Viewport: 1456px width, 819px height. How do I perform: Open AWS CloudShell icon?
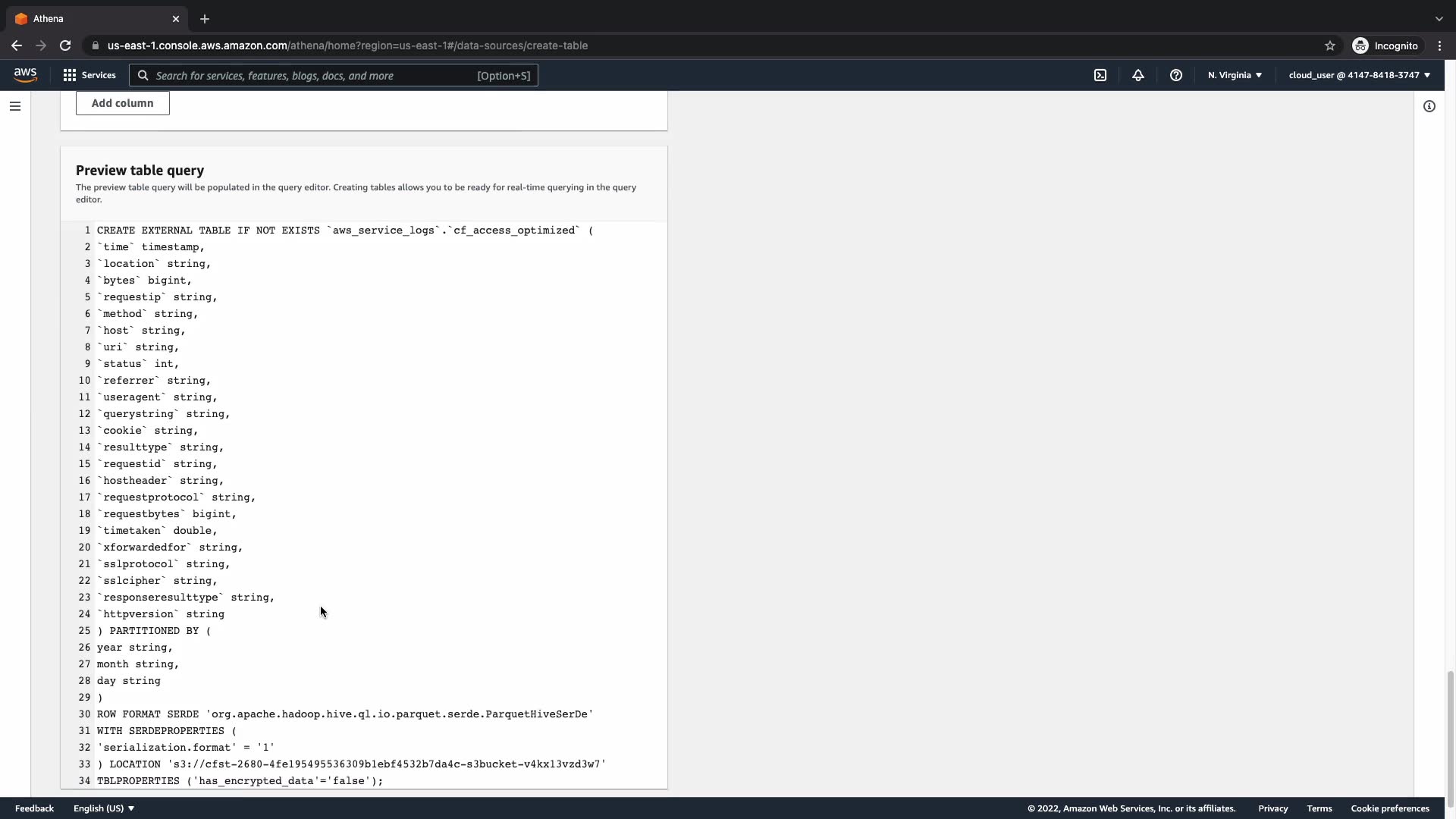1100,75
